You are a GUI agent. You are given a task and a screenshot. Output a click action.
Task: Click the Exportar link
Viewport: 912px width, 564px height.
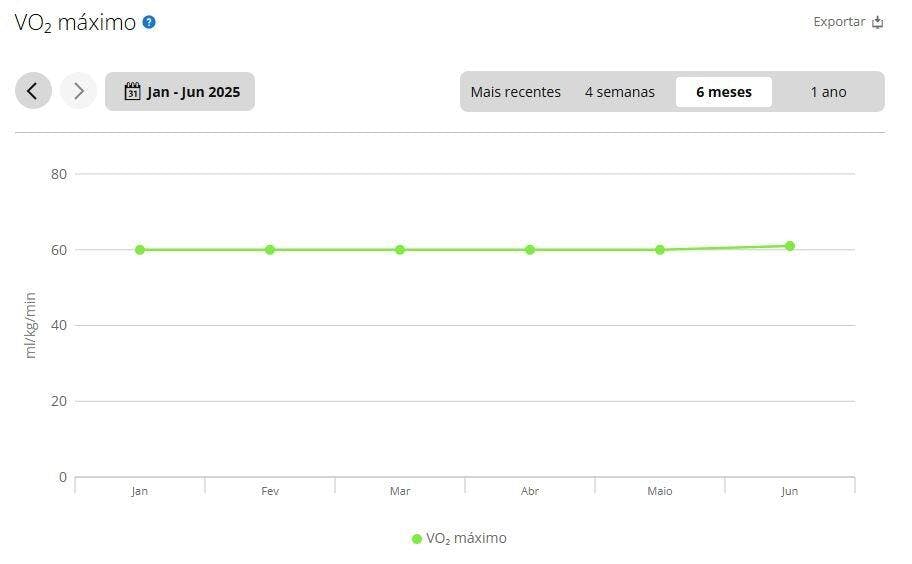[839, 22]
